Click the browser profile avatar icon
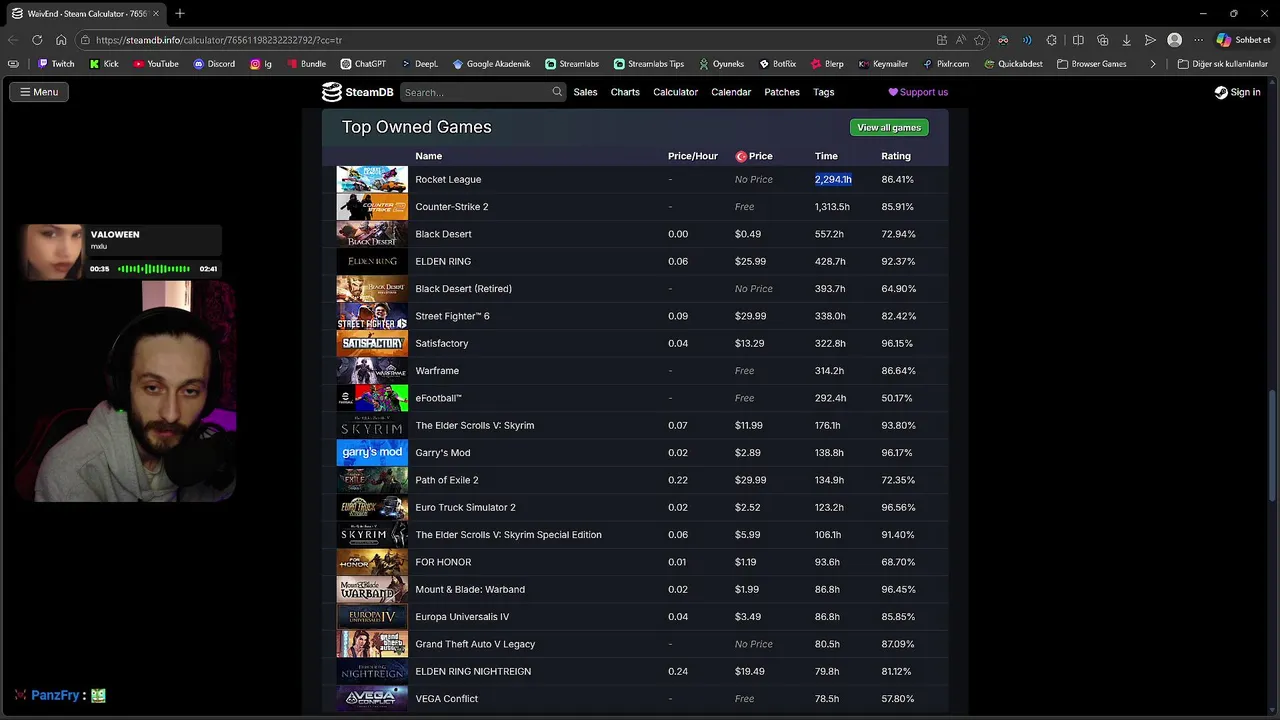 1175,40
